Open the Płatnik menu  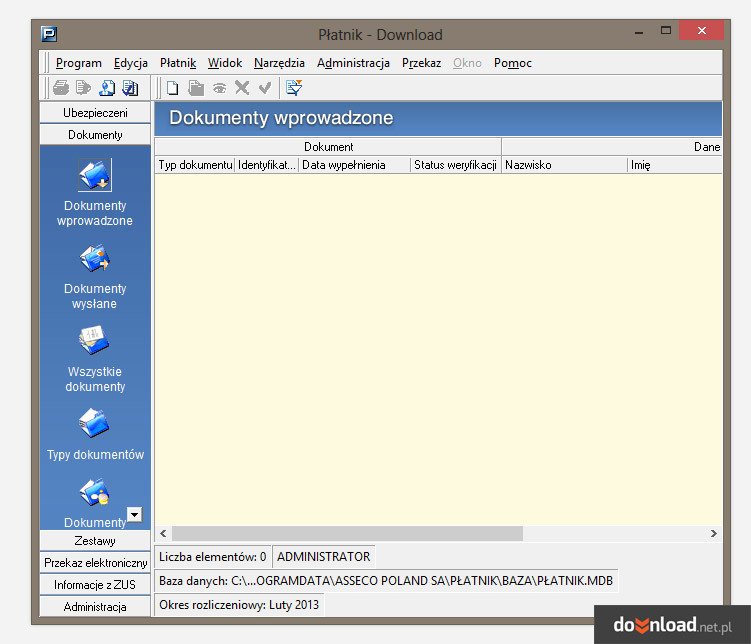(x=178, y=63)
